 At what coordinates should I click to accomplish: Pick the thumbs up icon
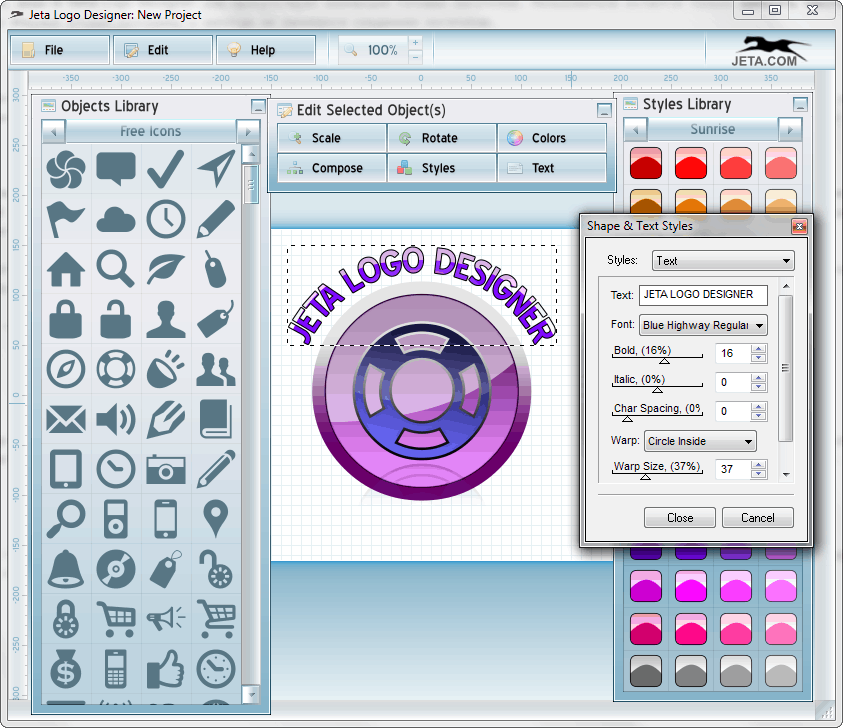point(166,669)
